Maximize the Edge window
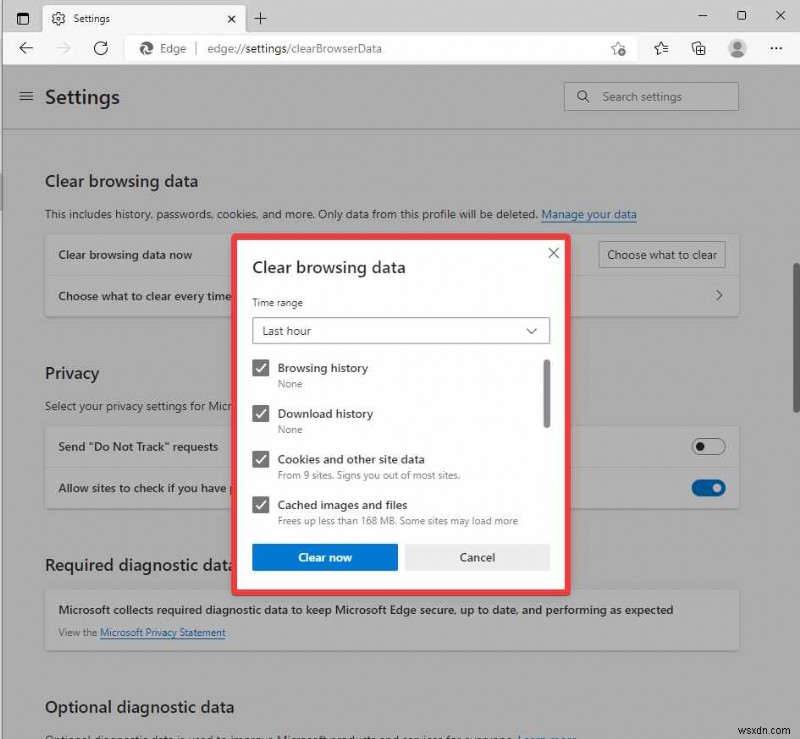This screenshot has width=800, height=739. pos(741,16)
